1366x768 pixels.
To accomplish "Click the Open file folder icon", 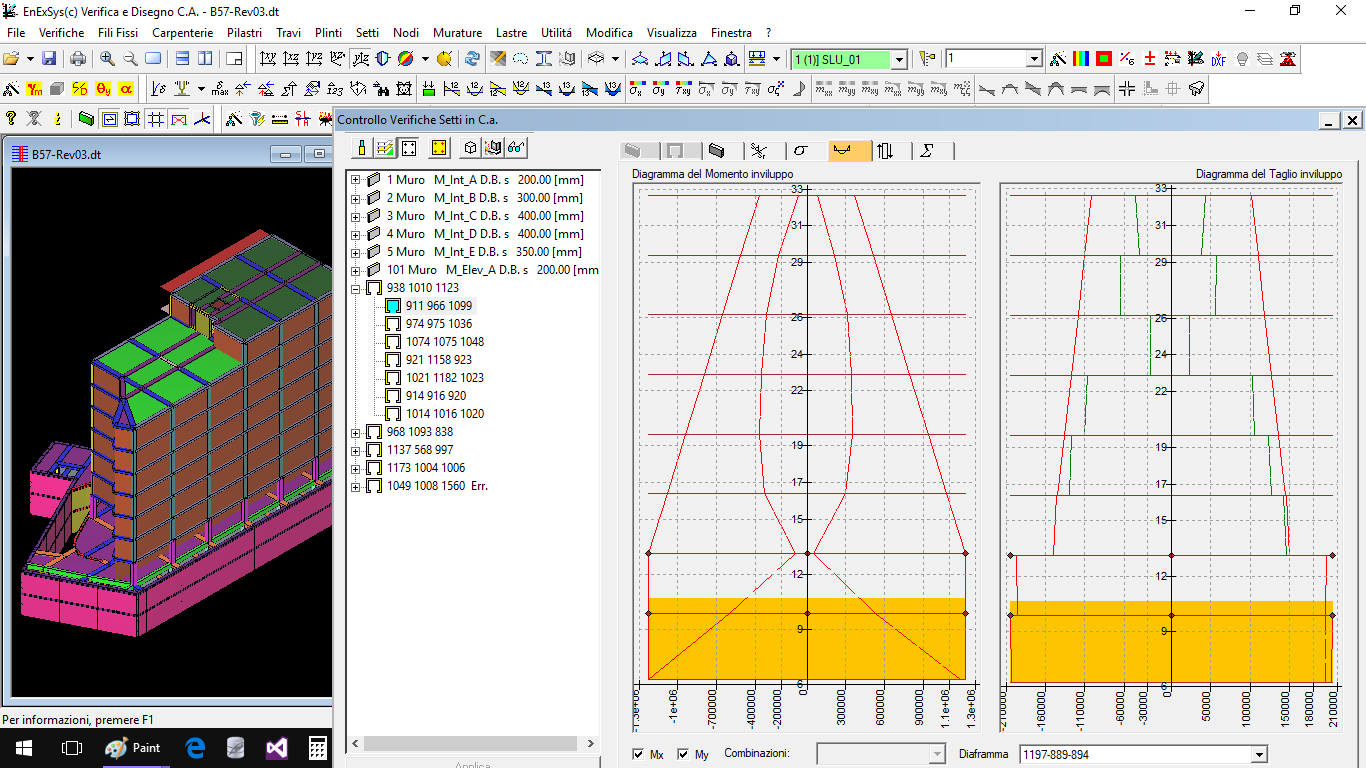I will pos(12,59).
